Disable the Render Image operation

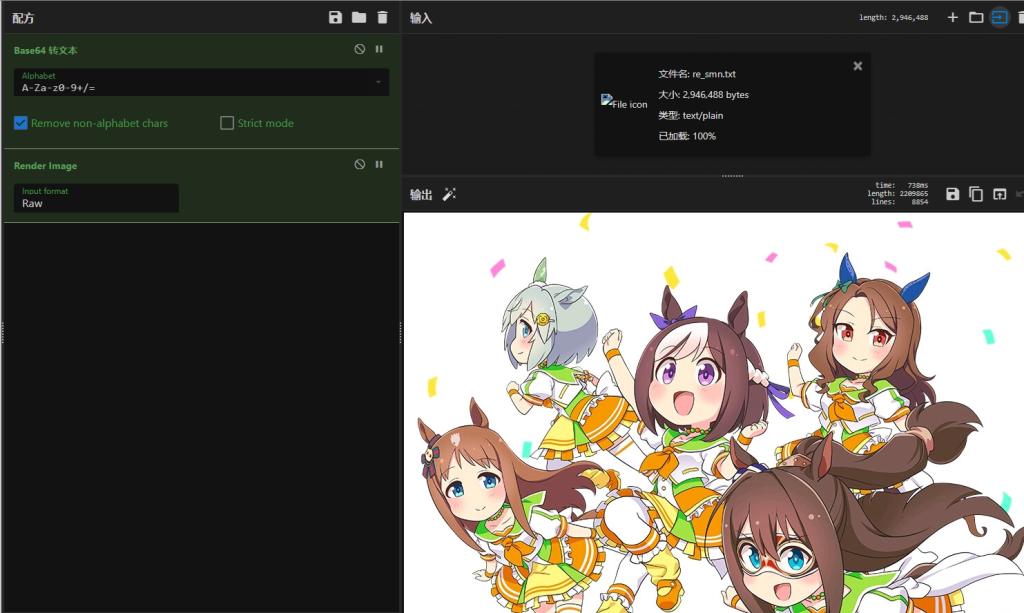(x=359, y=165)
